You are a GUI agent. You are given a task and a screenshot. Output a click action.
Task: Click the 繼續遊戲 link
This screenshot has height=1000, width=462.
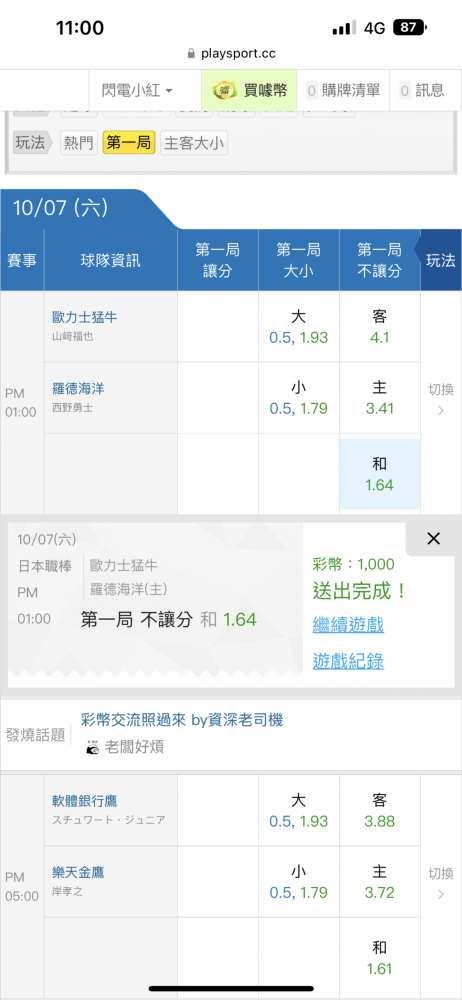pyautogui.click(x=348, y=625)
